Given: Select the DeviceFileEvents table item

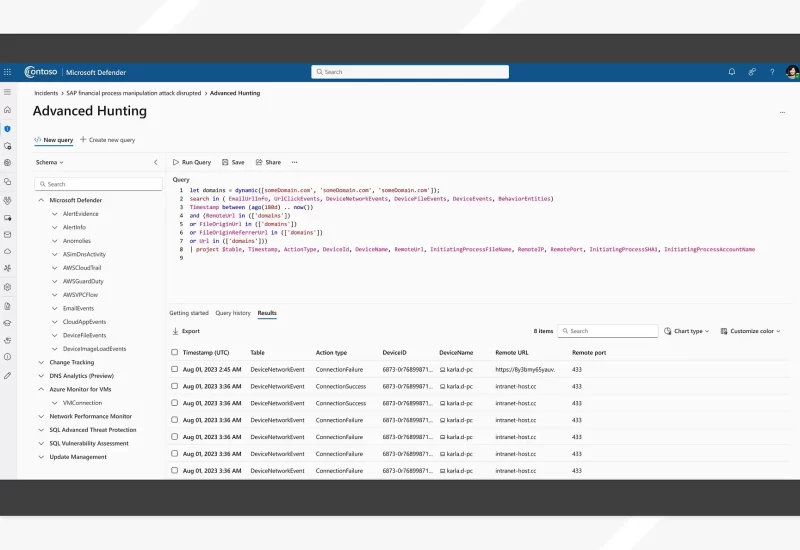Looking at the screenshot, I should 85,335.
